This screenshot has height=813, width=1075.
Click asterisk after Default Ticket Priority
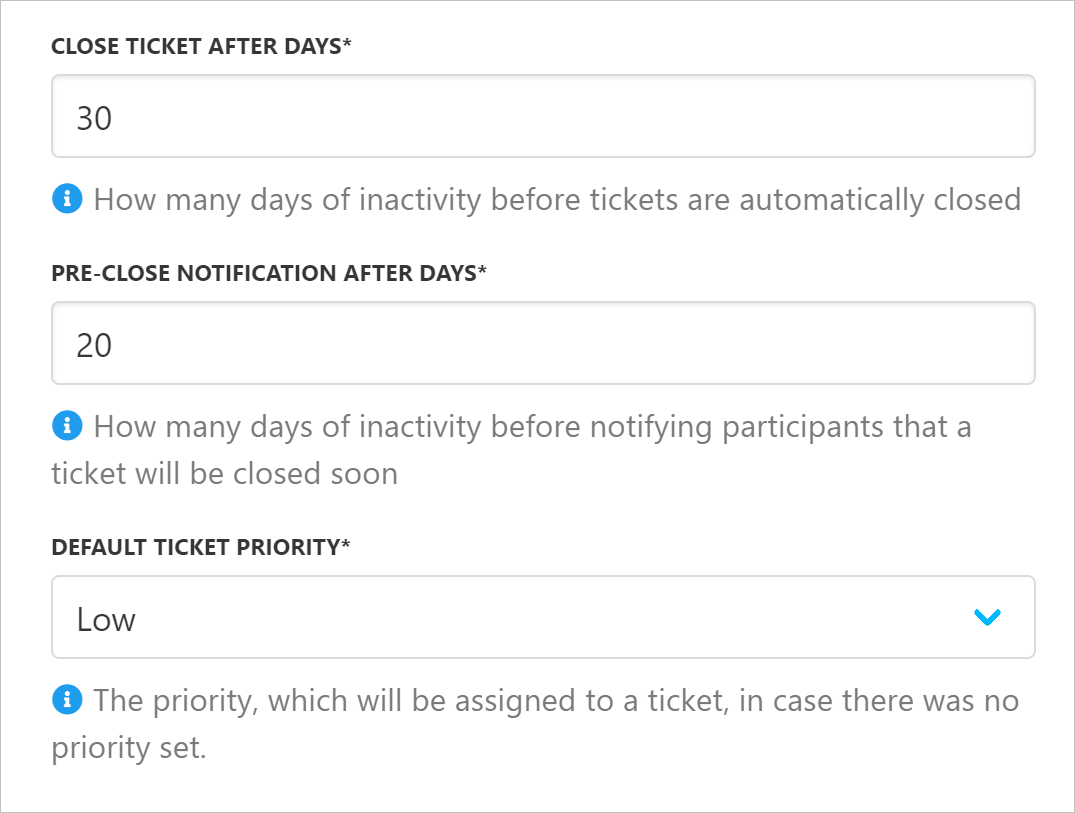click(345, 547)
